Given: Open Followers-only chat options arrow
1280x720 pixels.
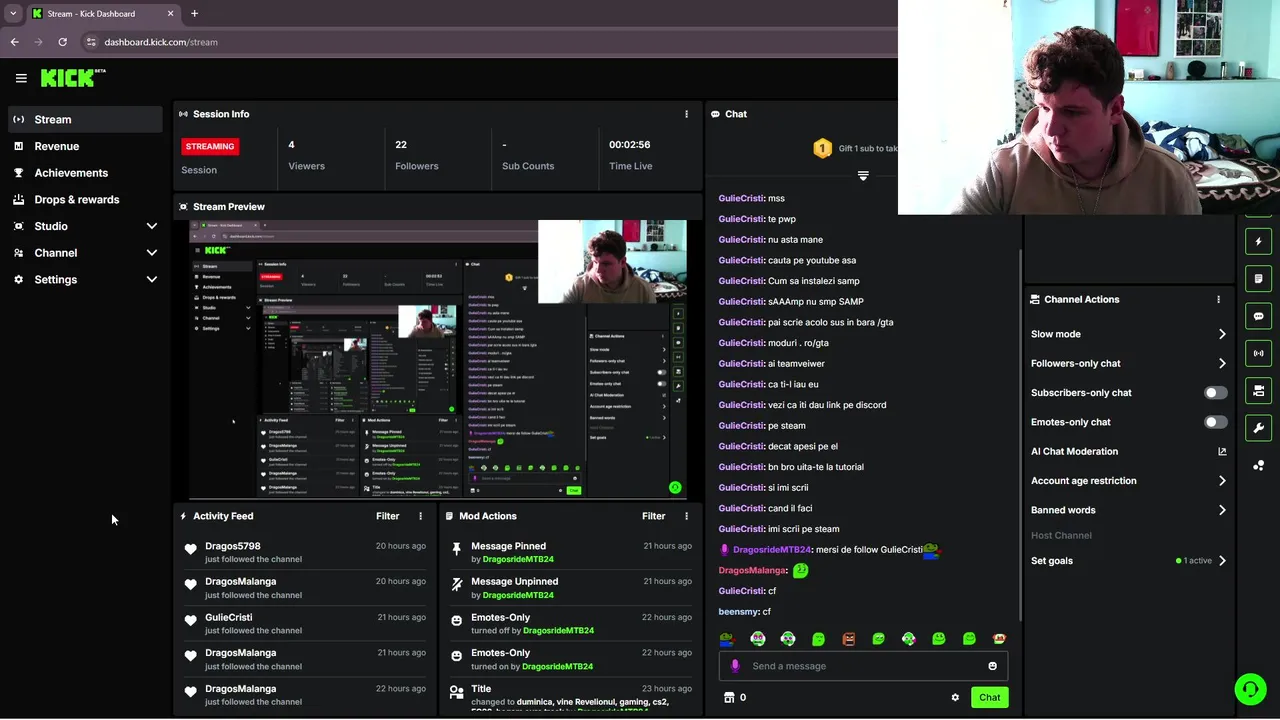Looking at the screenshot, I should [1221, 364].
